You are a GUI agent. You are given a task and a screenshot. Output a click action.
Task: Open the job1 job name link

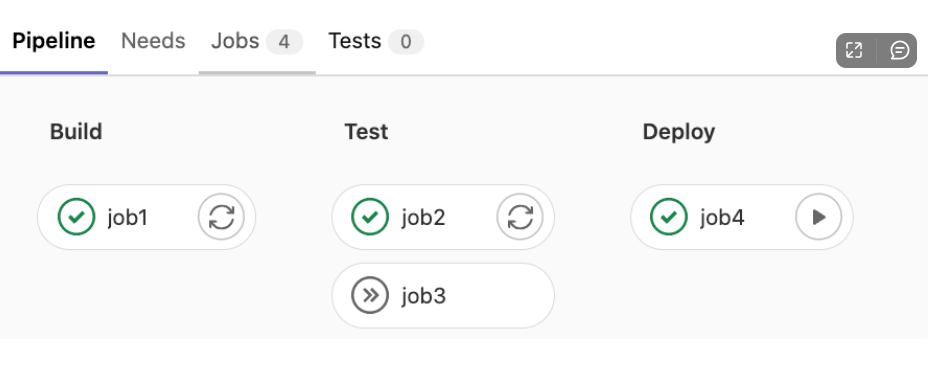tap(127, 218)
